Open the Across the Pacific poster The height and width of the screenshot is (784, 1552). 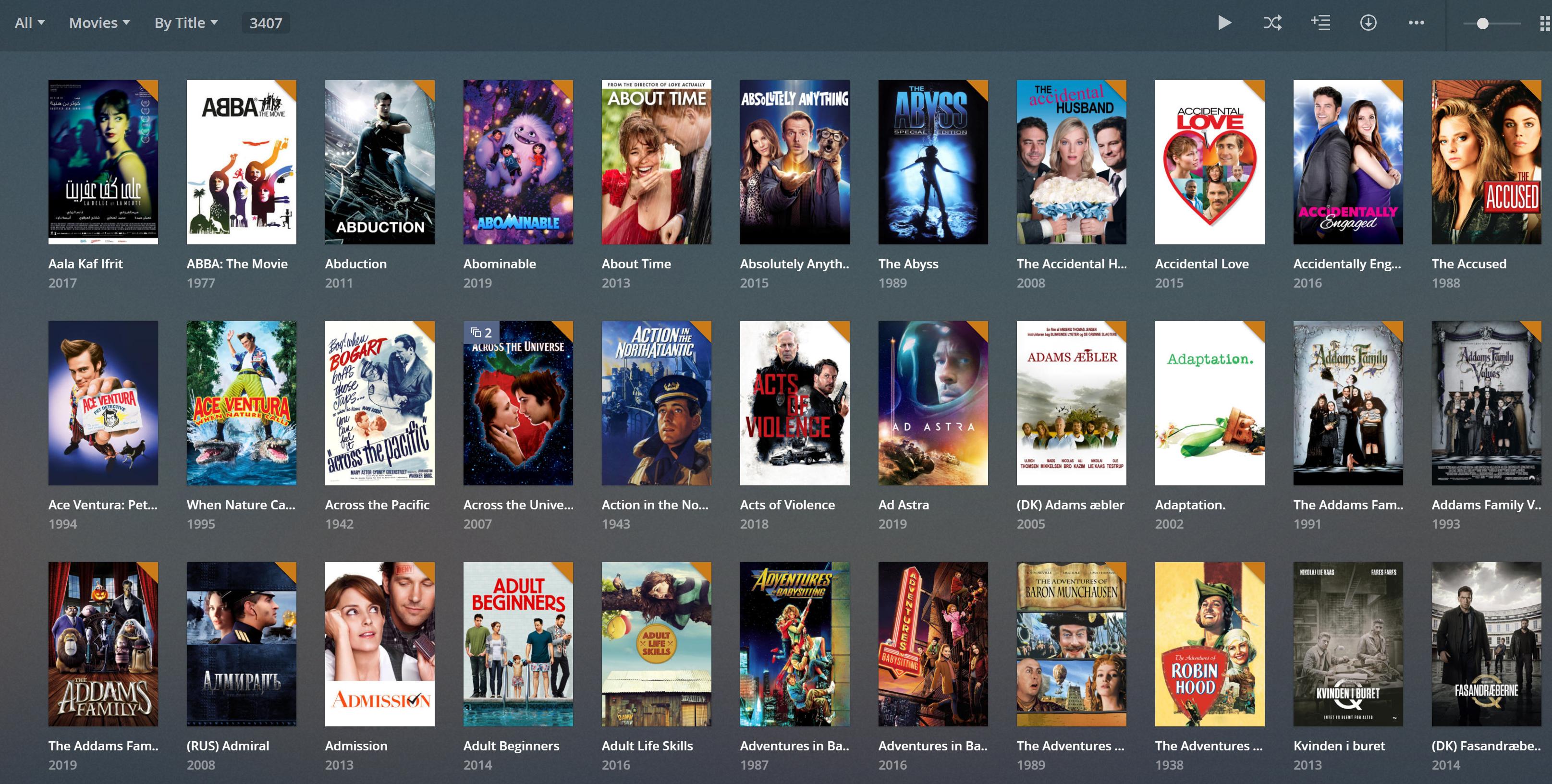(x=379, y=403)
